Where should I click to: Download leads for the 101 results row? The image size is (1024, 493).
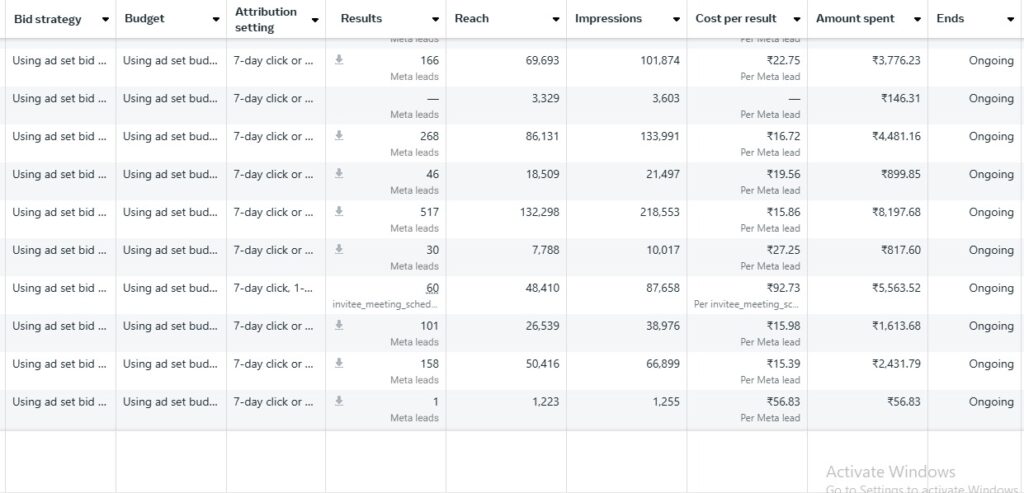pos(339,326)
